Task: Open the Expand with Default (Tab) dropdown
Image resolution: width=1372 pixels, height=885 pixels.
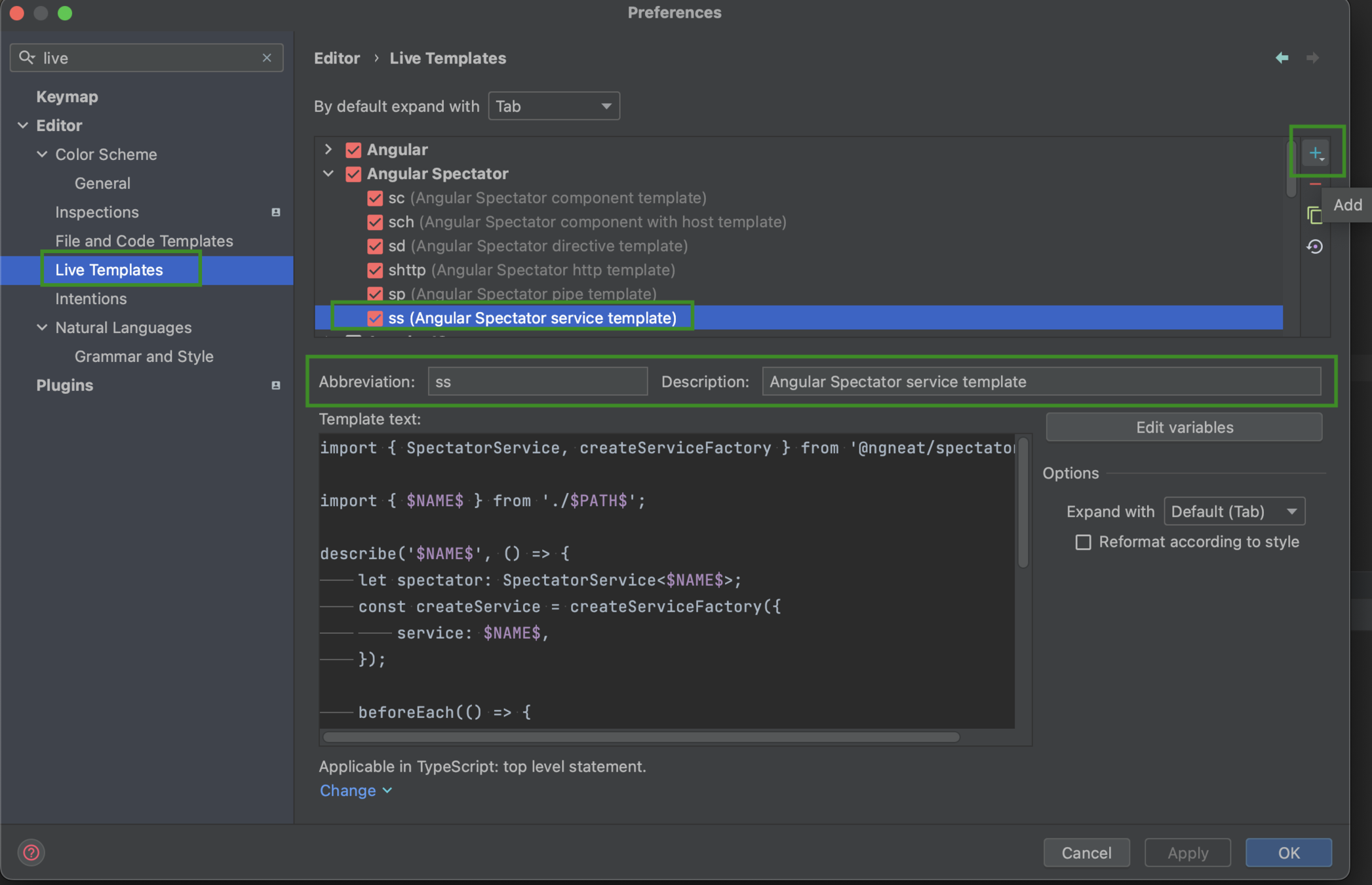Action: pos(1234,511)
